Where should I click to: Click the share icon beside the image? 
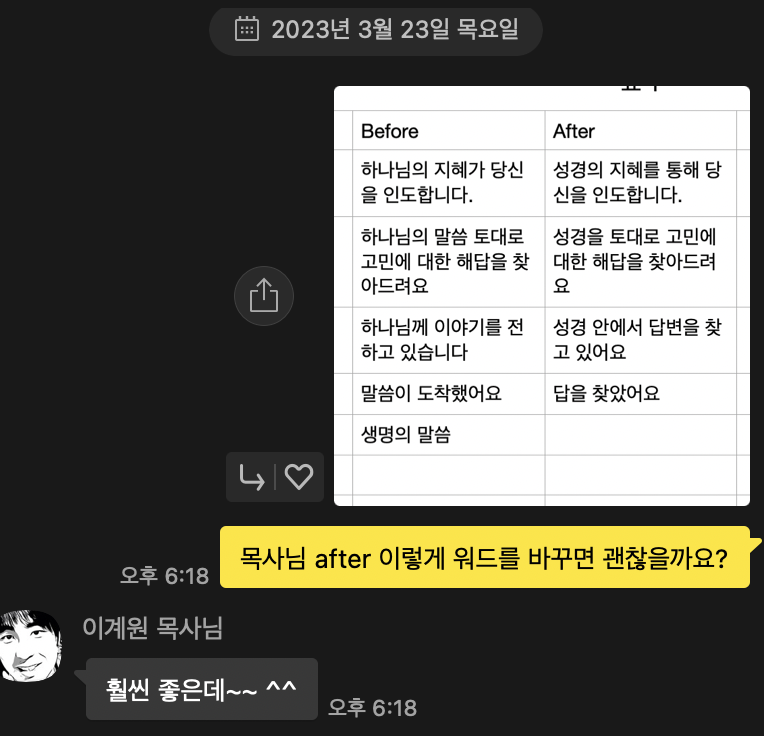click(x=264, y=296)
